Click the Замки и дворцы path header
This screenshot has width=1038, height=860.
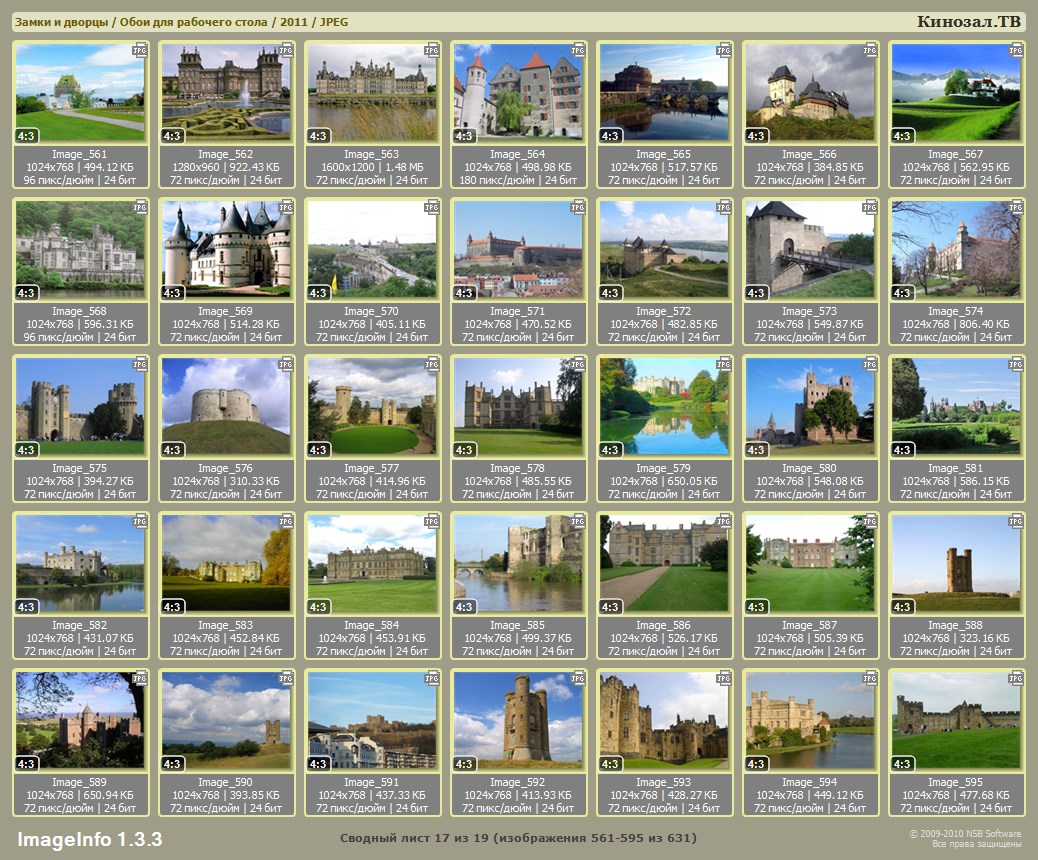click(181, 22)
